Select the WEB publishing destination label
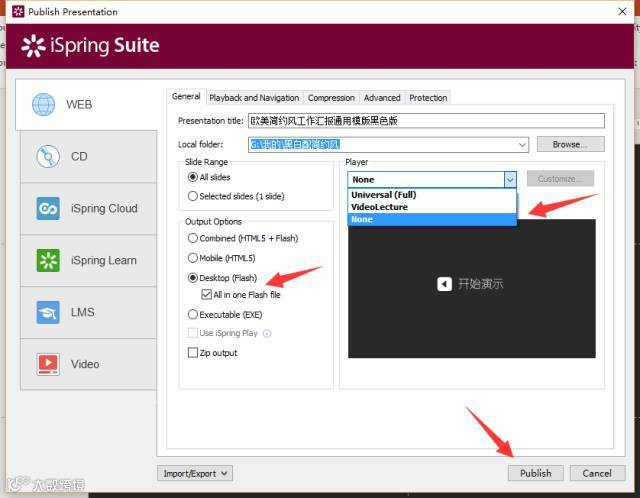The height and width of the screenshot is (498, 640). click(79, 104)
